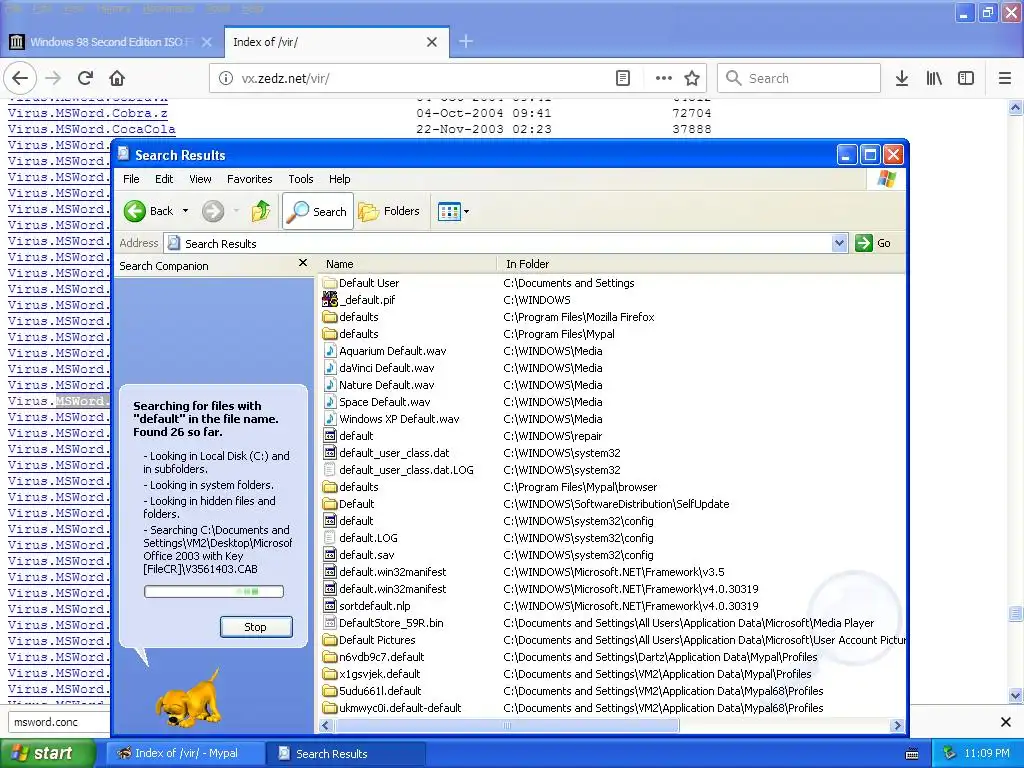Image resolution: width=1024 pixels, height=768 pixels.
Task: Open the View menu
Action: (200, 179)
